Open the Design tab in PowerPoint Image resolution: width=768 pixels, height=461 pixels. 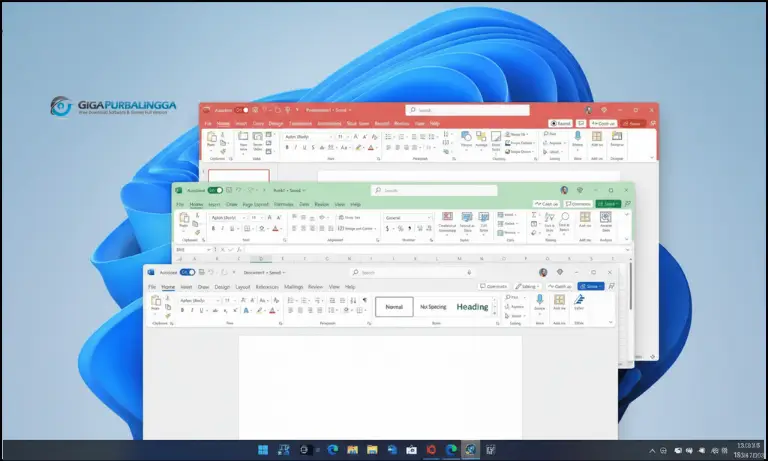click(276, 123)
